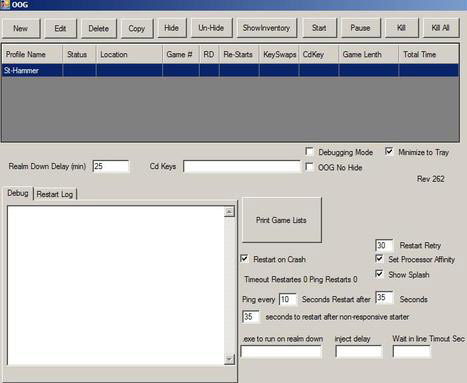467x383 pixels.
Task: Click the RD column header
Action: point(209,54)
